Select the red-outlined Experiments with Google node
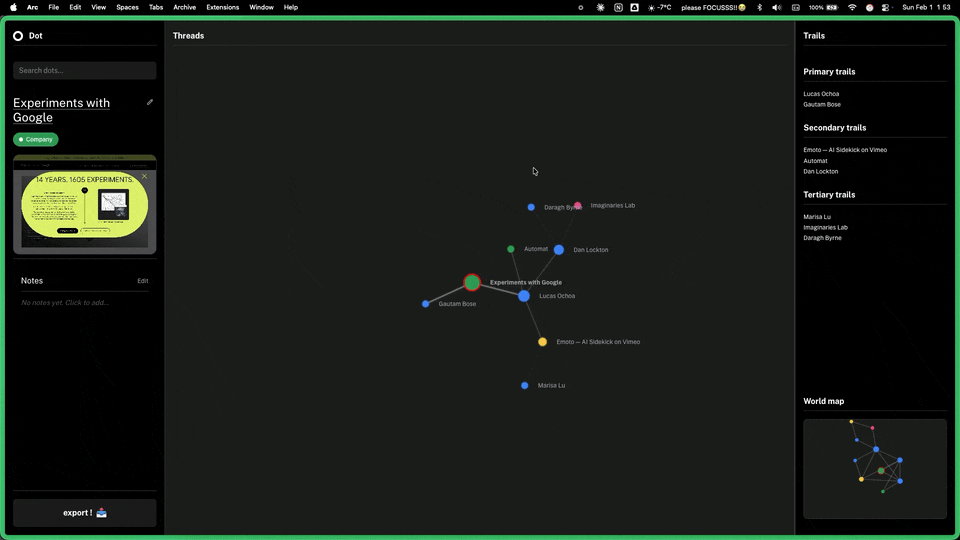The height and width of the screenshot is (540, 960). [x=472, y=283]
